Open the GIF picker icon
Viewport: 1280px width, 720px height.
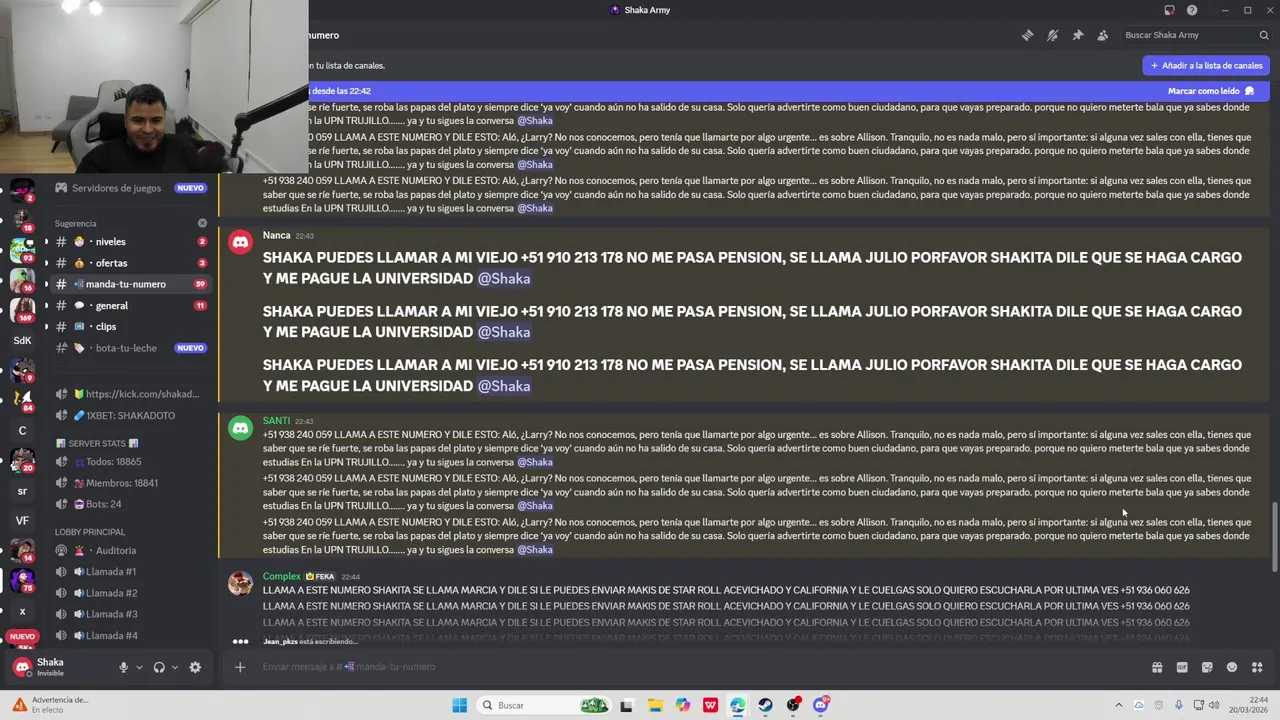[1182, 667]
